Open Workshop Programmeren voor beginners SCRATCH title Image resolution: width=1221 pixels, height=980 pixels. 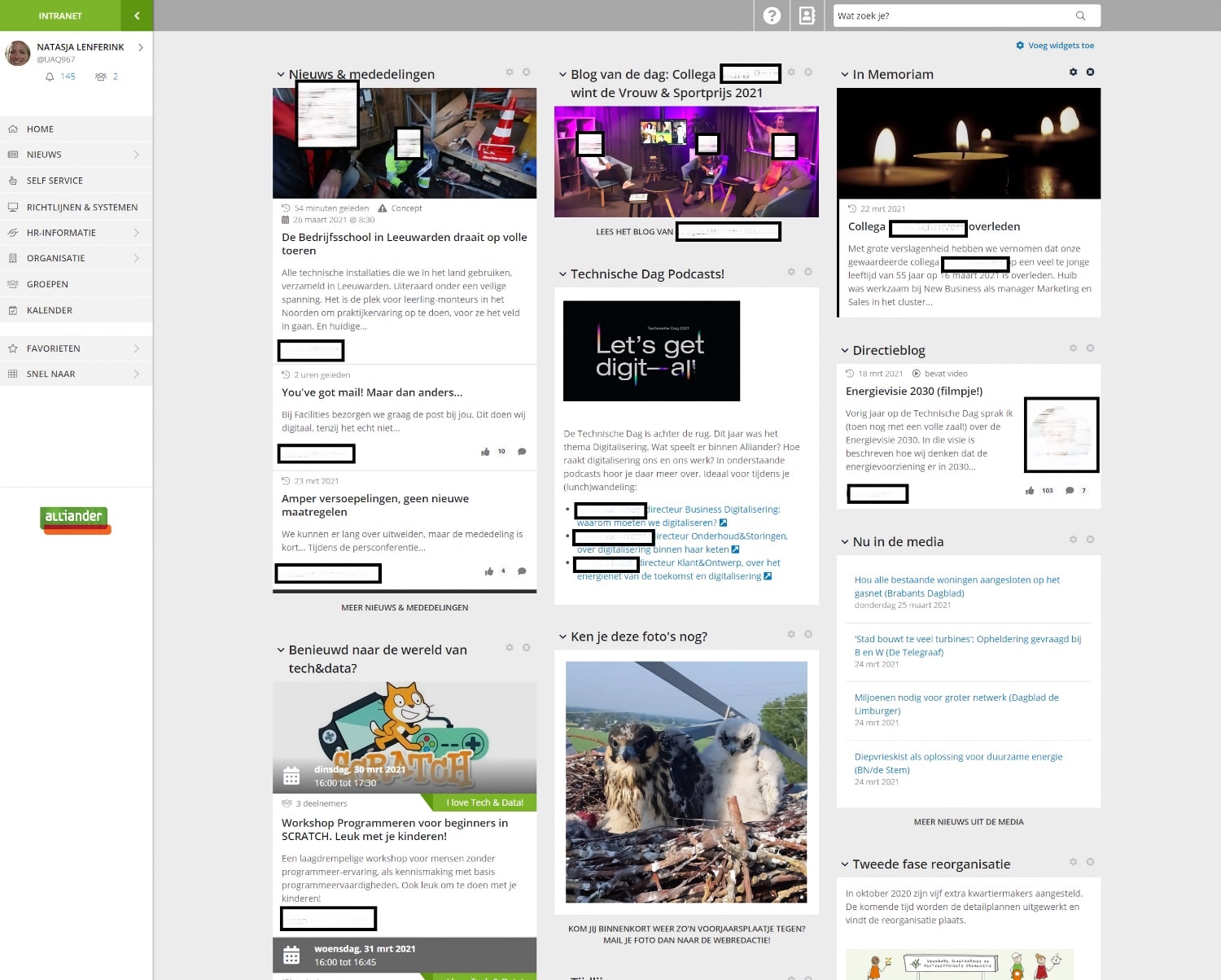395,829
